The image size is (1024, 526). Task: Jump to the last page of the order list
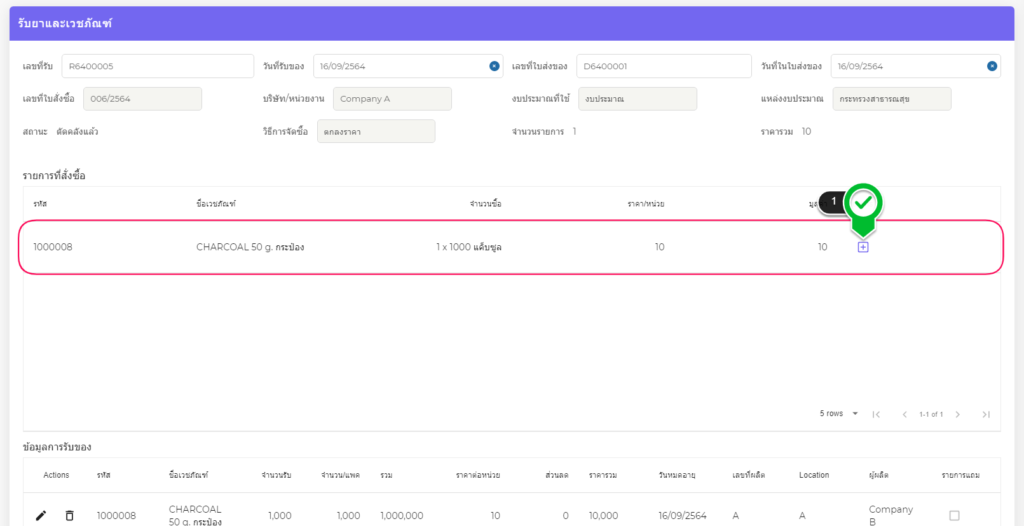point(986,414)
